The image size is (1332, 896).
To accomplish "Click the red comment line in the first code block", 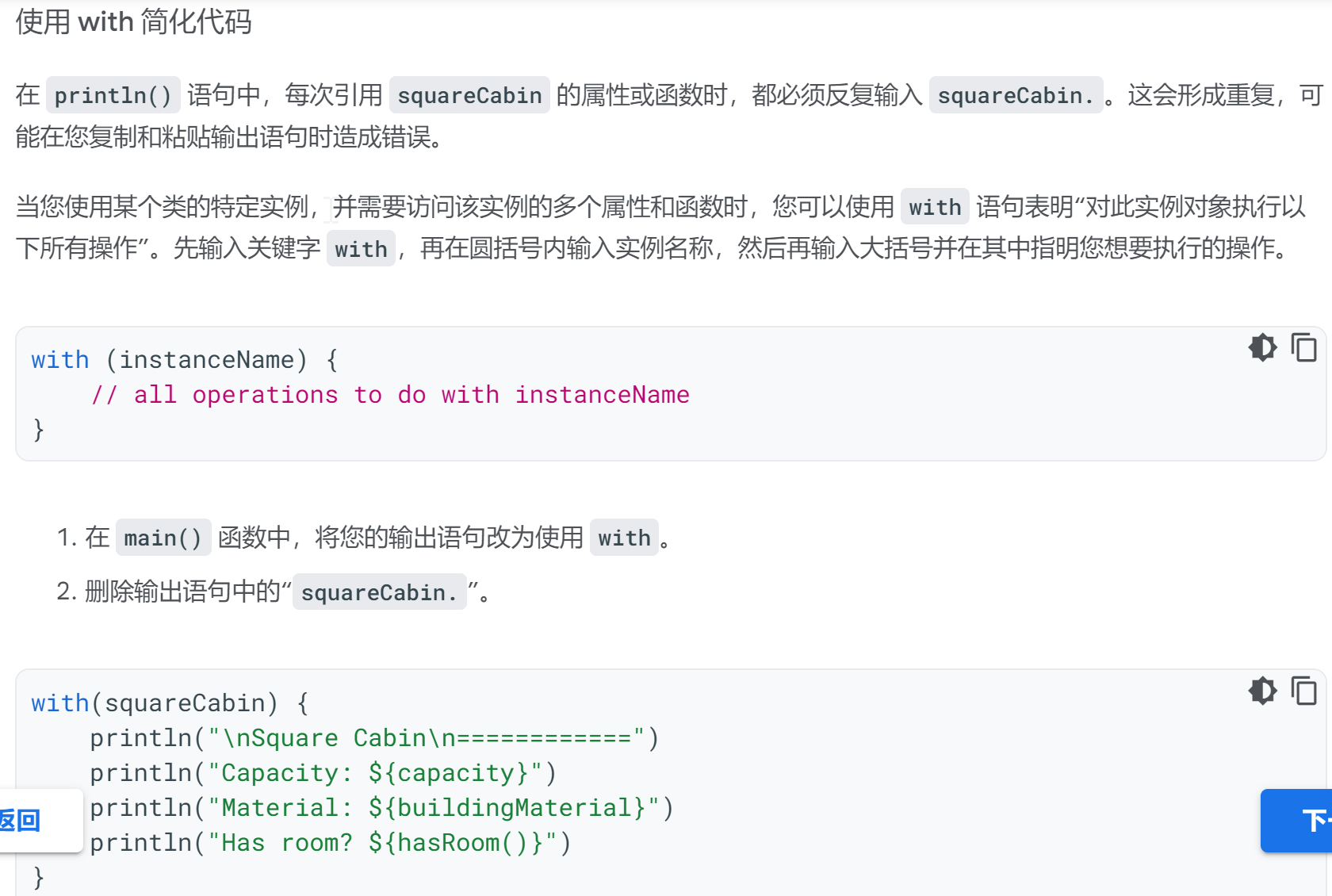I will pos(390,395).
